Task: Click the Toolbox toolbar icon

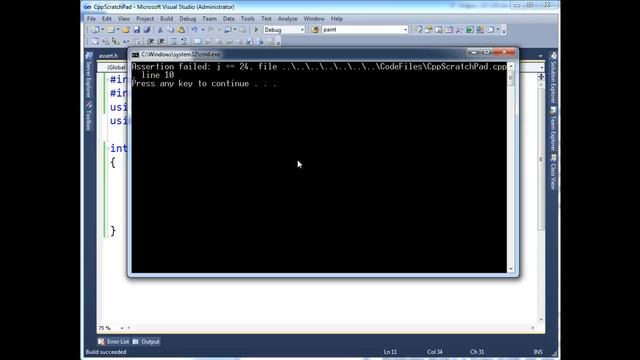Action: coord(459,29)
